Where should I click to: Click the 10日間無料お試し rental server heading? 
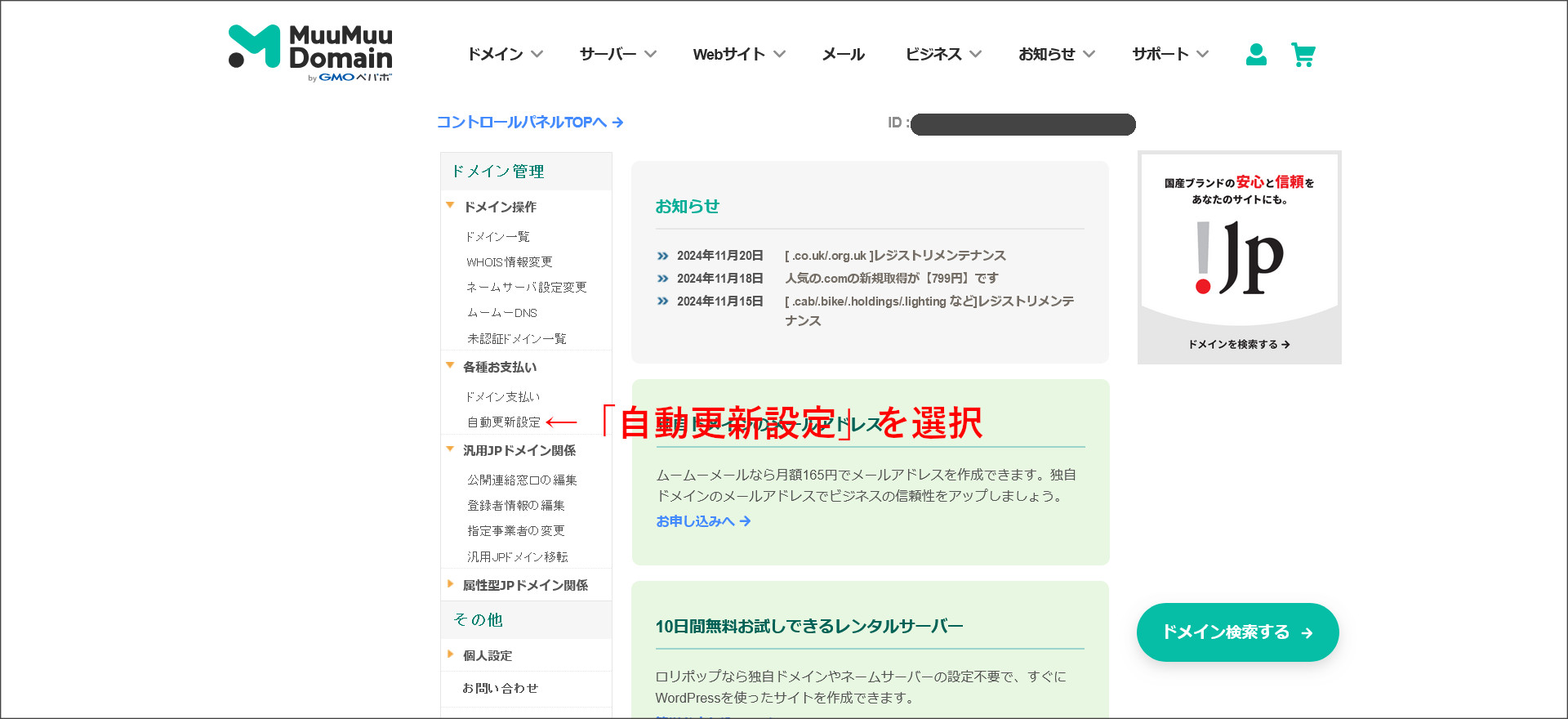coord(809,627)
